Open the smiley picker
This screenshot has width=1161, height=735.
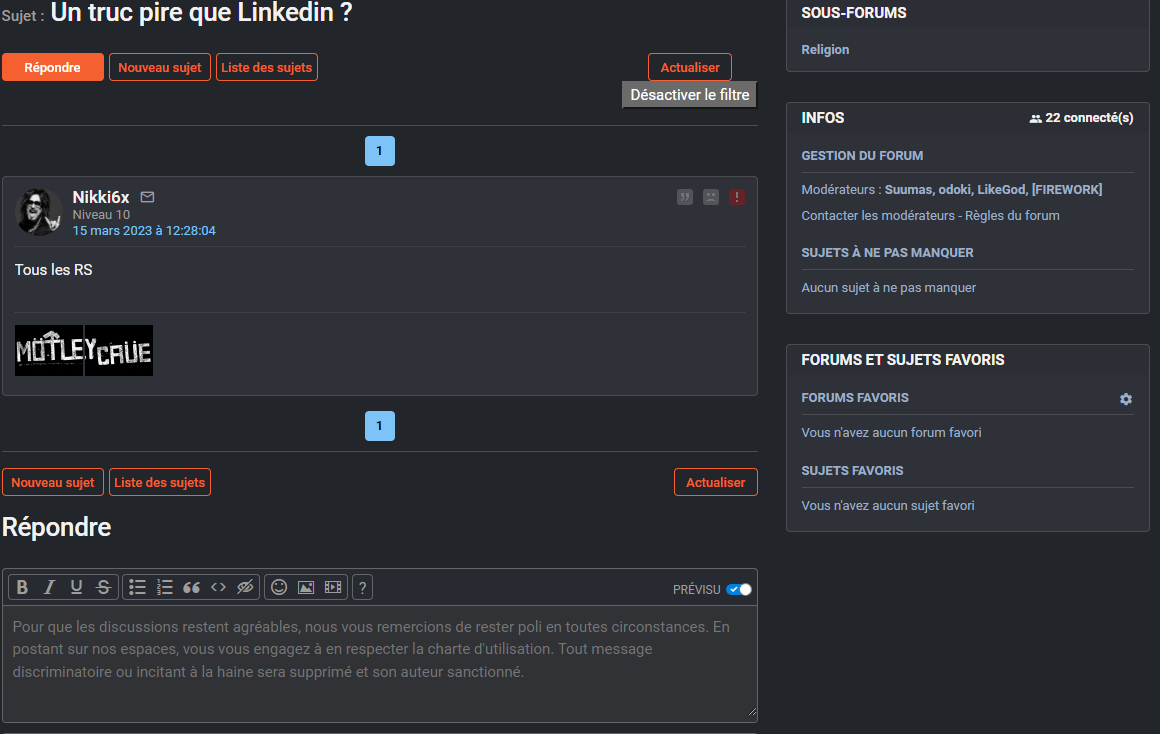278,588
